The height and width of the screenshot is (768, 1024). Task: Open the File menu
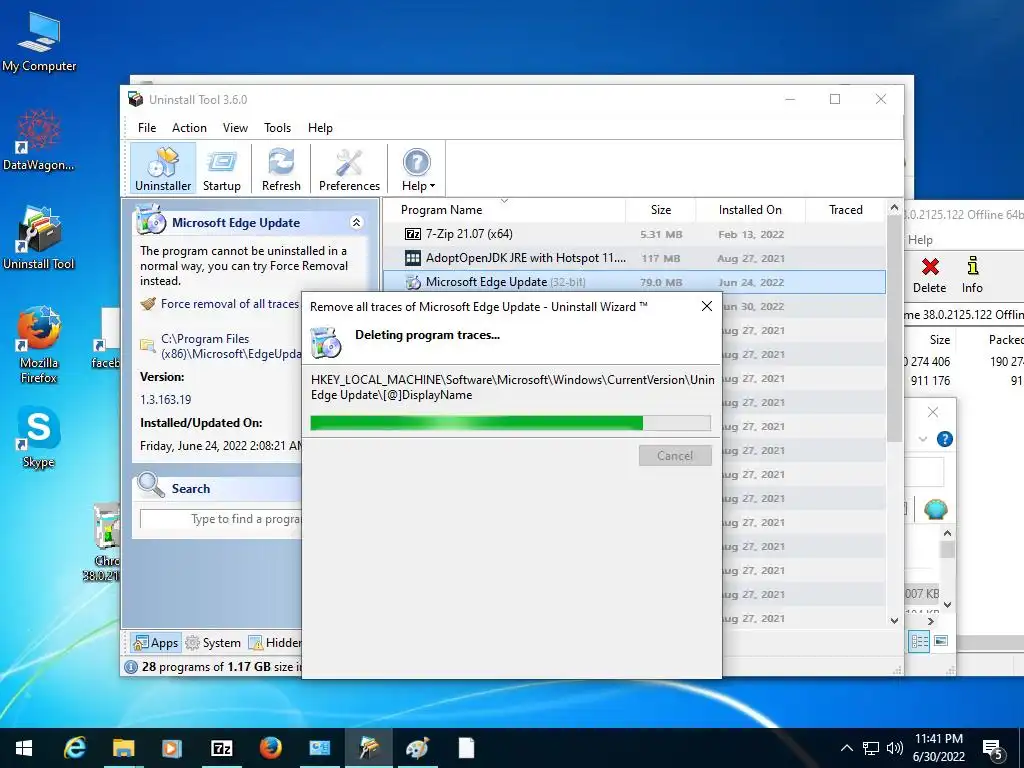[147, 128]
